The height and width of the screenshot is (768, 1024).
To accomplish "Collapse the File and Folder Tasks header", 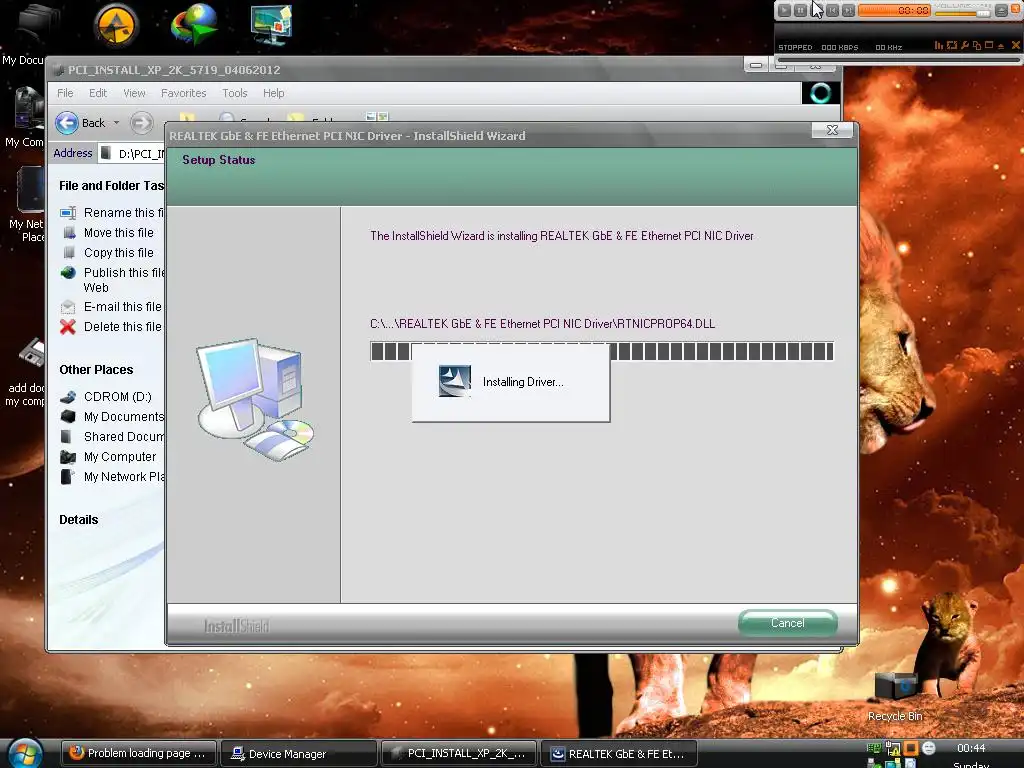I will (111, 185).
